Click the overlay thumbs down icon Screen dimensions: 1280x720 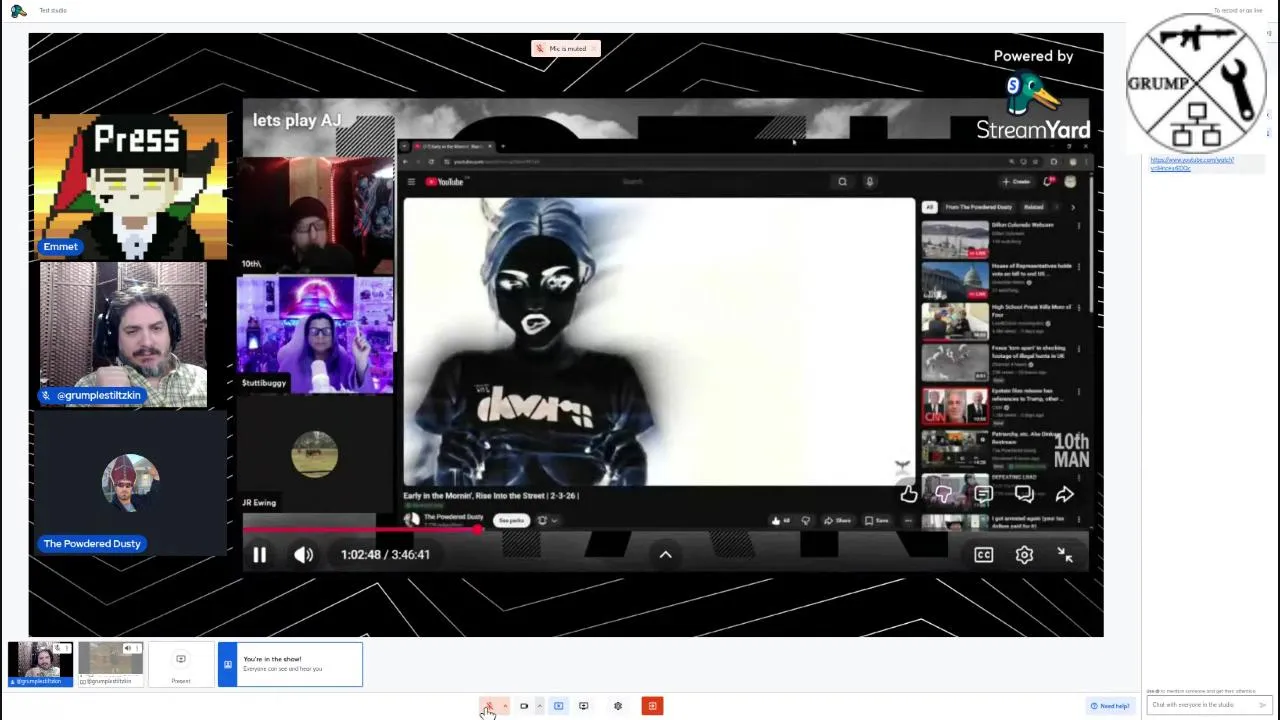[x=944, y=494]
